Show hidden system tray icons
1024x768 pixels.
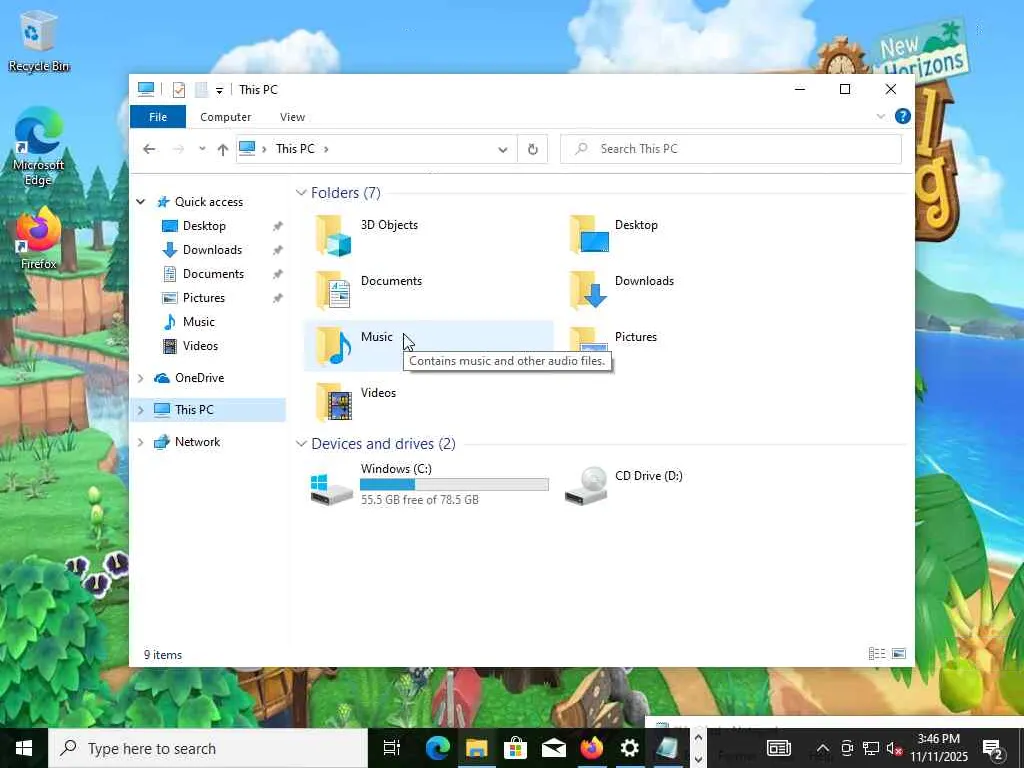[823, 748]
